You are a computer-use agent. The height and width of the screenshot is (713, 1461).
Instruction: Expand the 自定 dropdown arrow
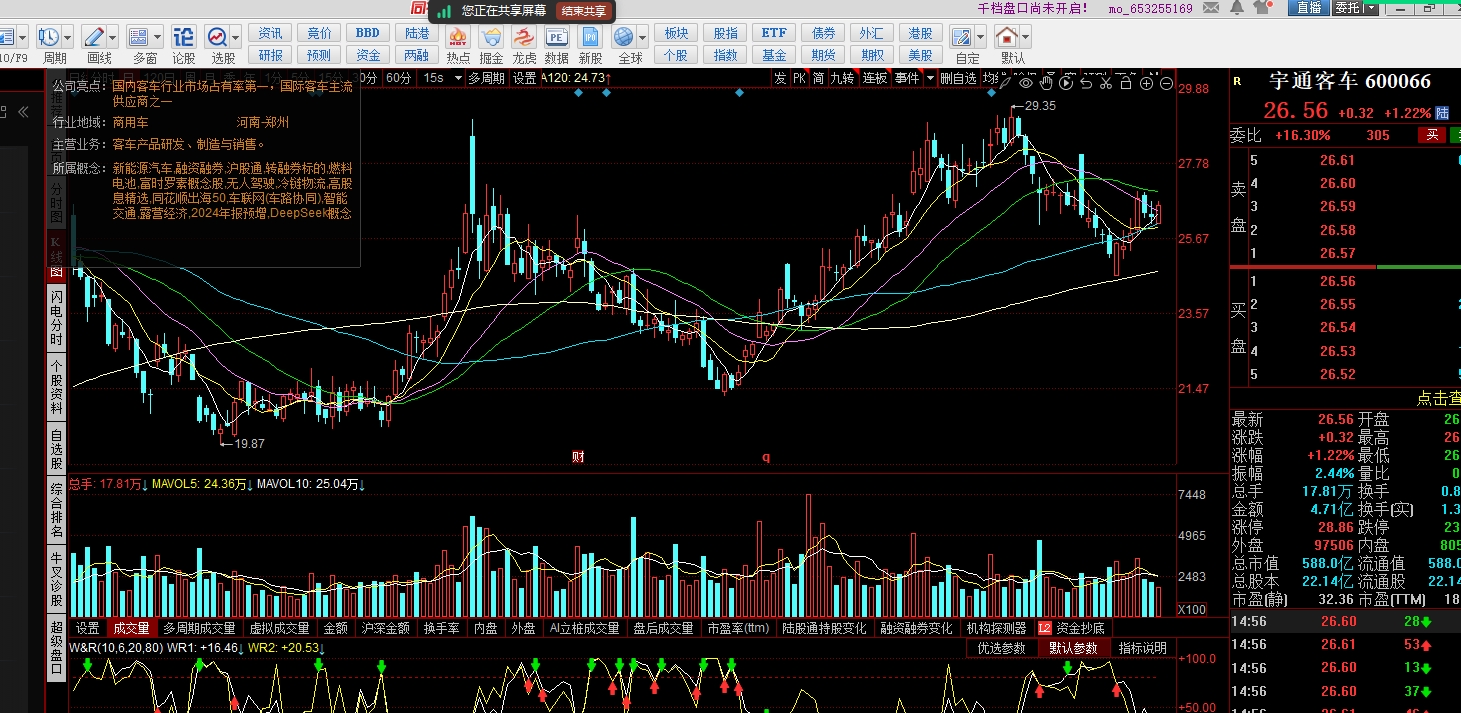pyautogui.click(x=981, y=38)
